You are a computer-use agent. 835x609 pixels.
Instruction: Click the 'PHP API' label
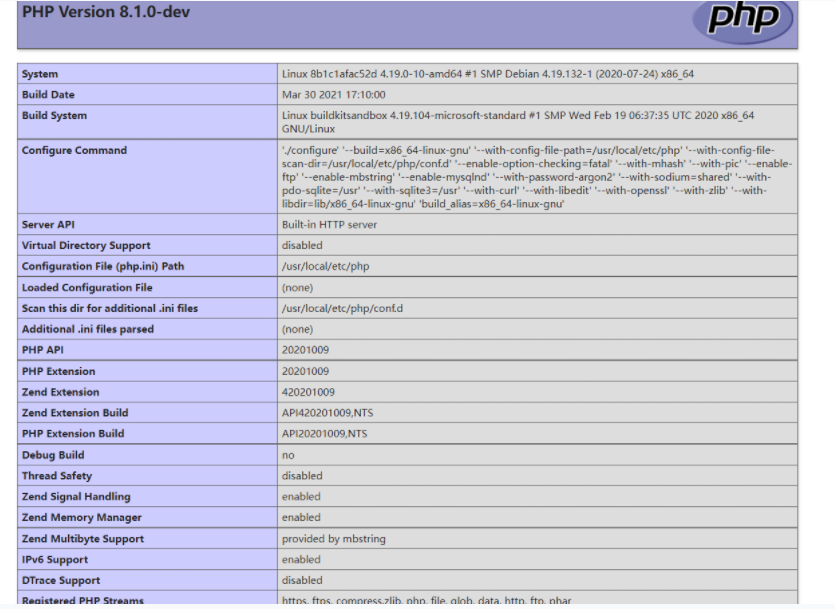click(43, 350)
